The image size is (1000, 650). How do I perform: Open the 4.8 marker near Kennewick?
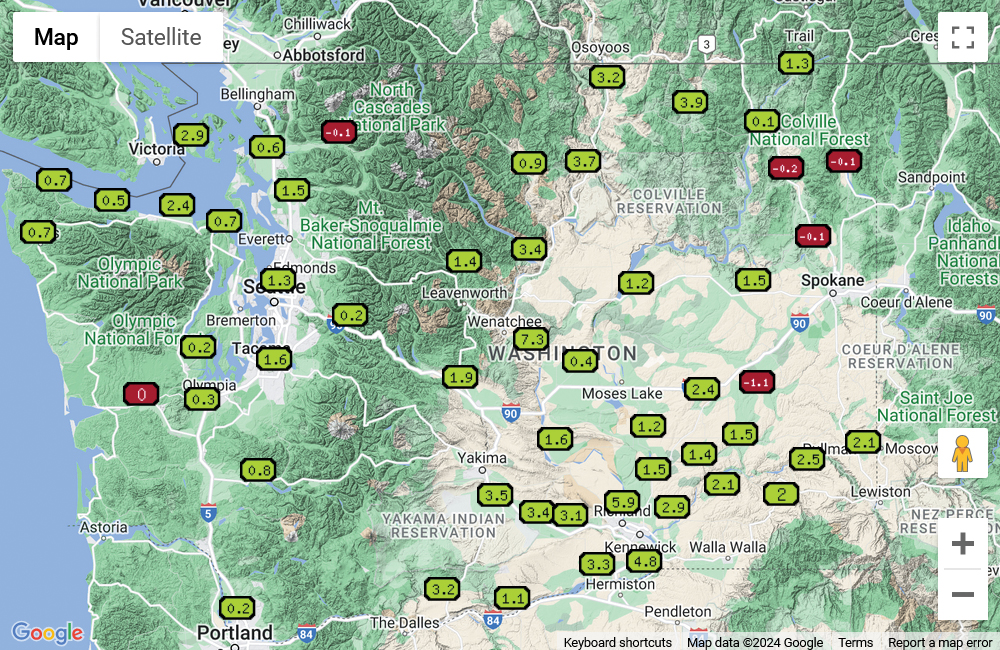643,561
